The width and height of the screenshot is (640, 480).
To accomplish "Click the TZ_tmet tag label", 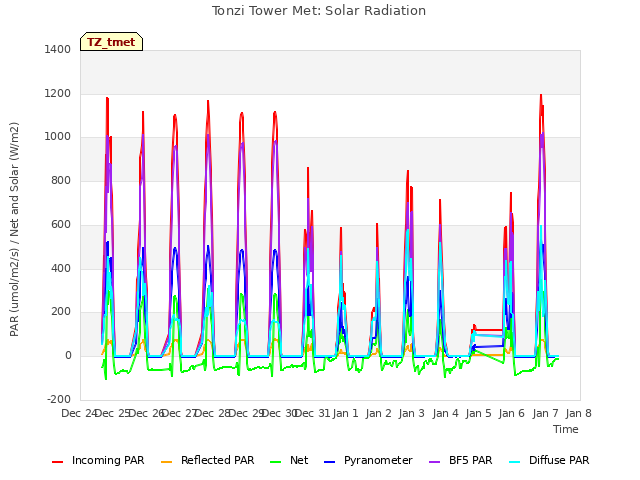I will tap(111, 42).
